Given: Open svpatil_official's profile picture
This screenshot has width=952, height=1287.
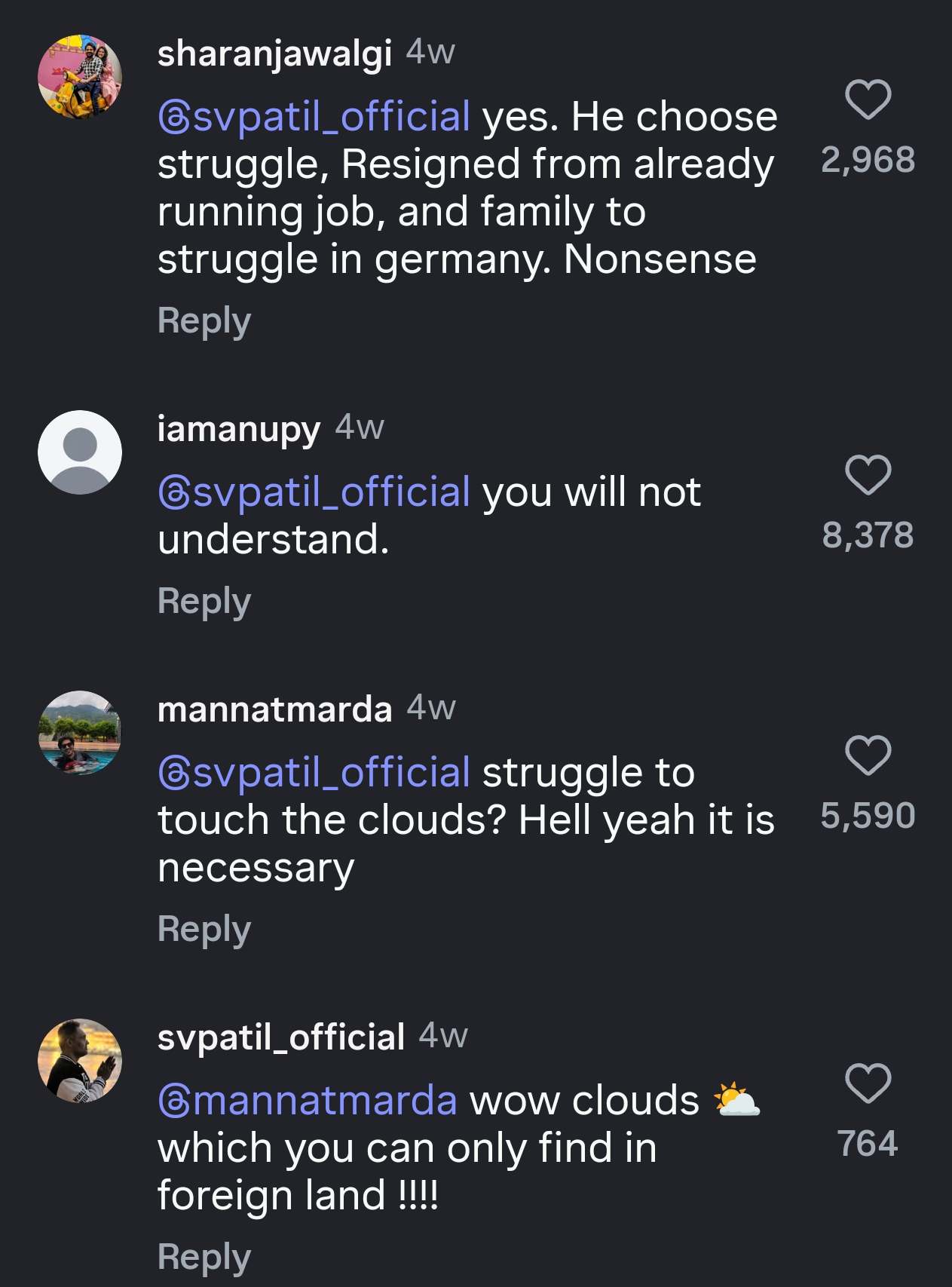Looking at the screenshot, I should coord(80,1061).
